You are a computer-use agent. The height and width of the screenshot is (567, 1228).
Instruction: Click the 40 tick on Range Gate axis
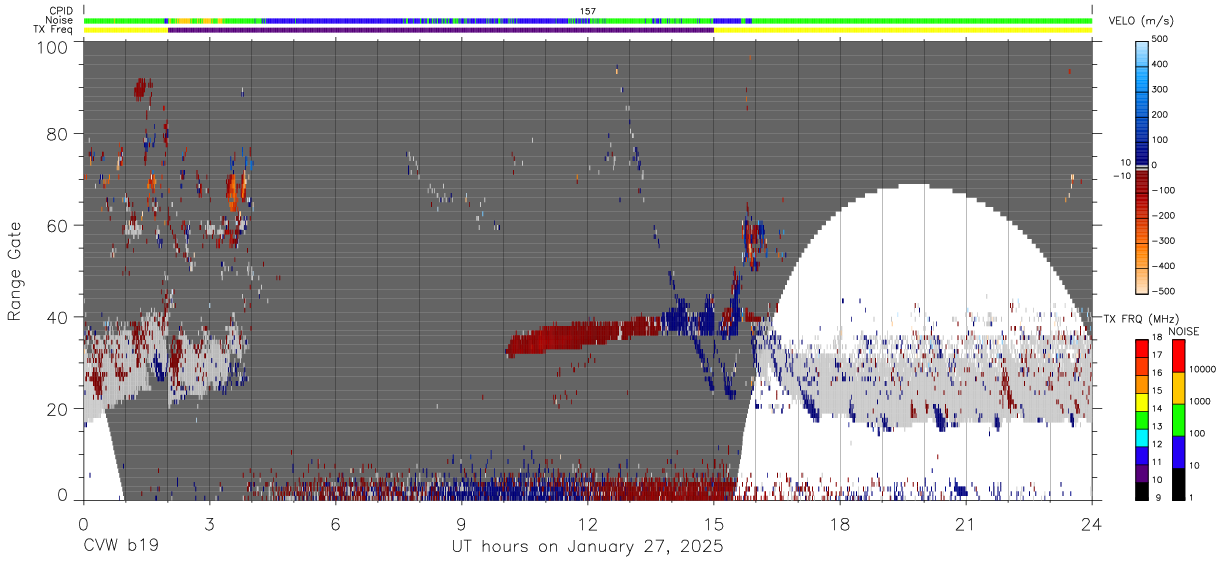[59, 317]
